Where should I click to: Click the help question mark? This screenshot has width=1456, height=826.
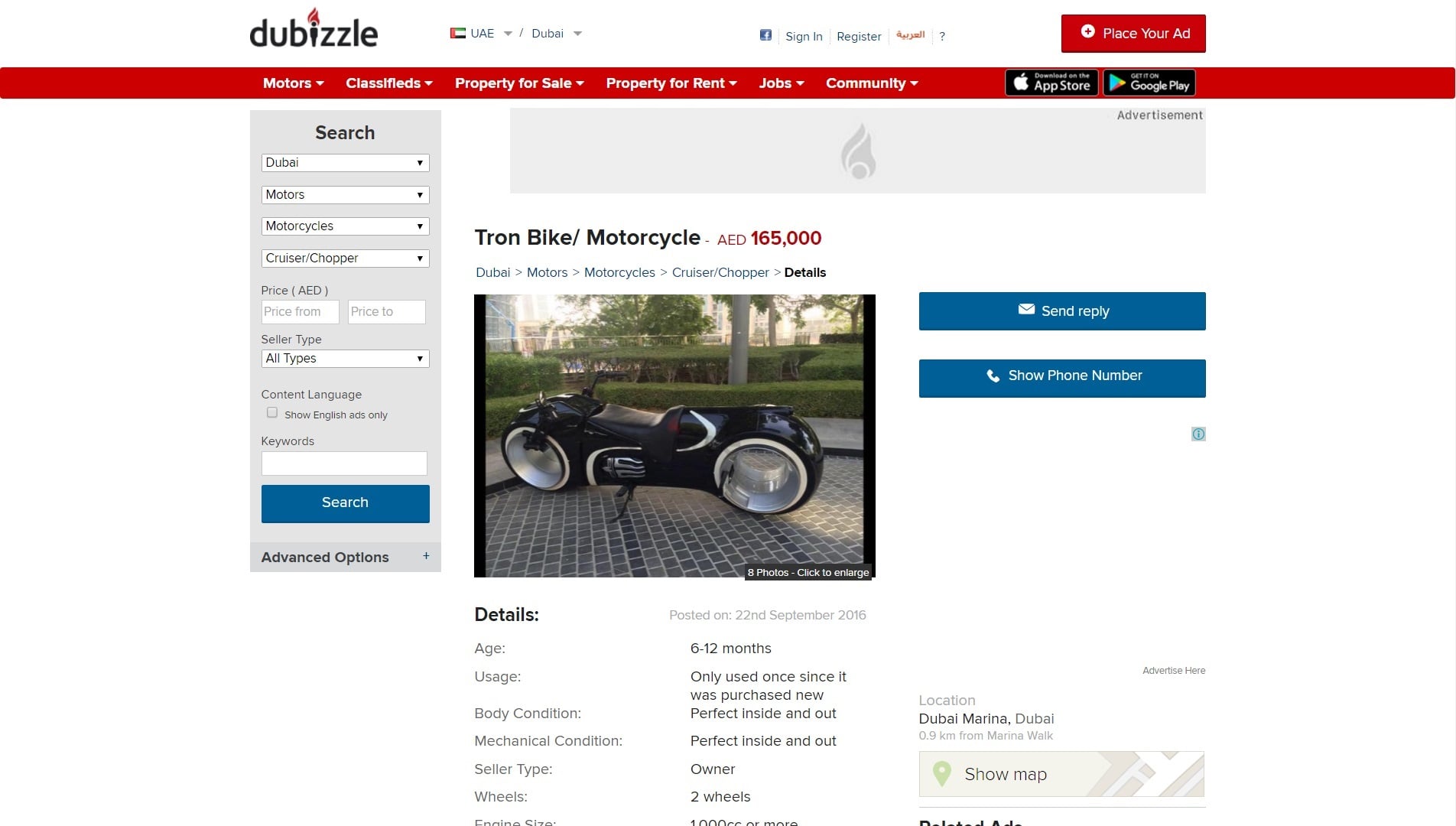(942, 36)
